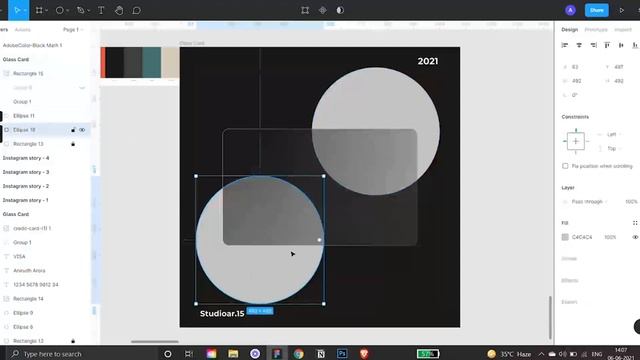Click the Edit Object icon in the top center toolbar
The image size is (640, 360).
tap(305, 10)
